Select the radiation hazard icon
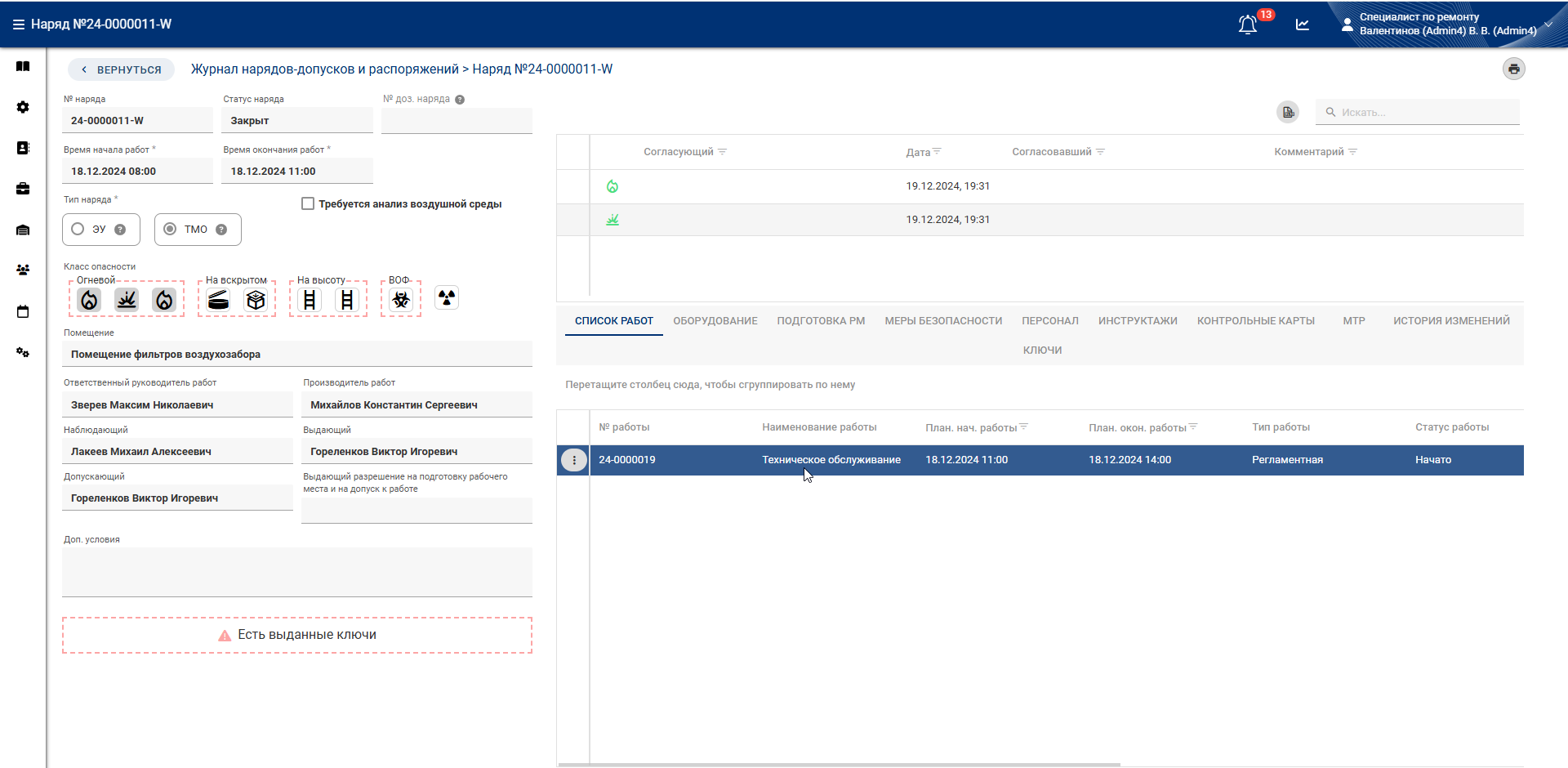Screen dimensions: 1568x768 pos(447,297)
